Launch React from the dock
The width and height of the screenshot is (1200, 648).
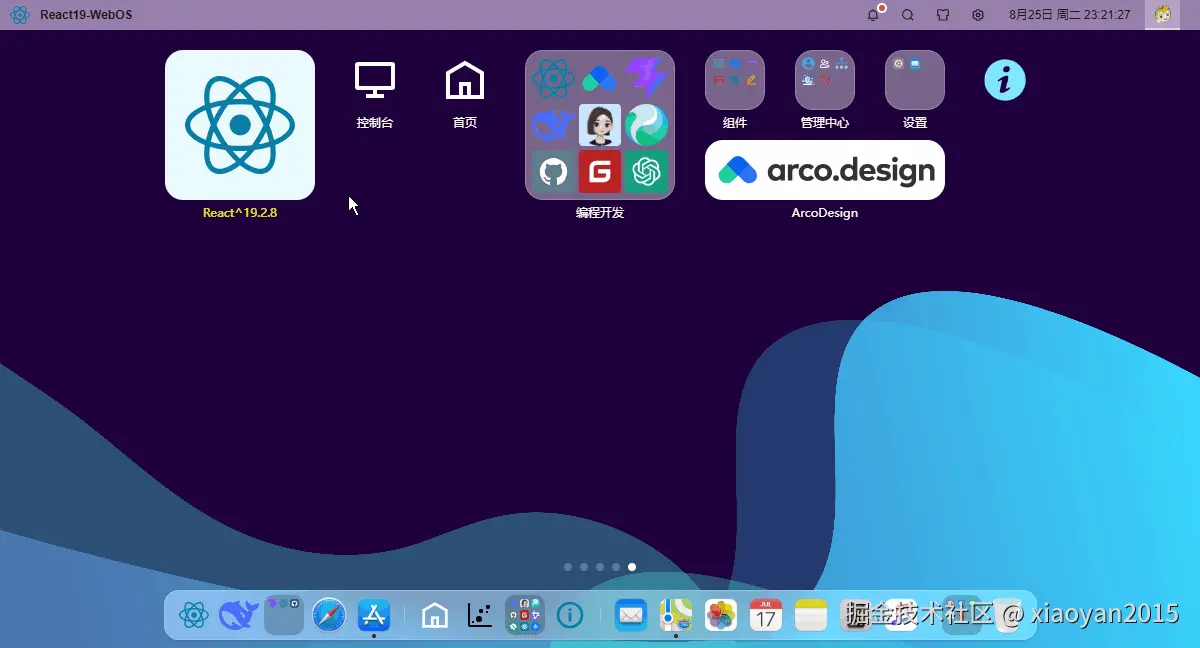click(194, 615)
